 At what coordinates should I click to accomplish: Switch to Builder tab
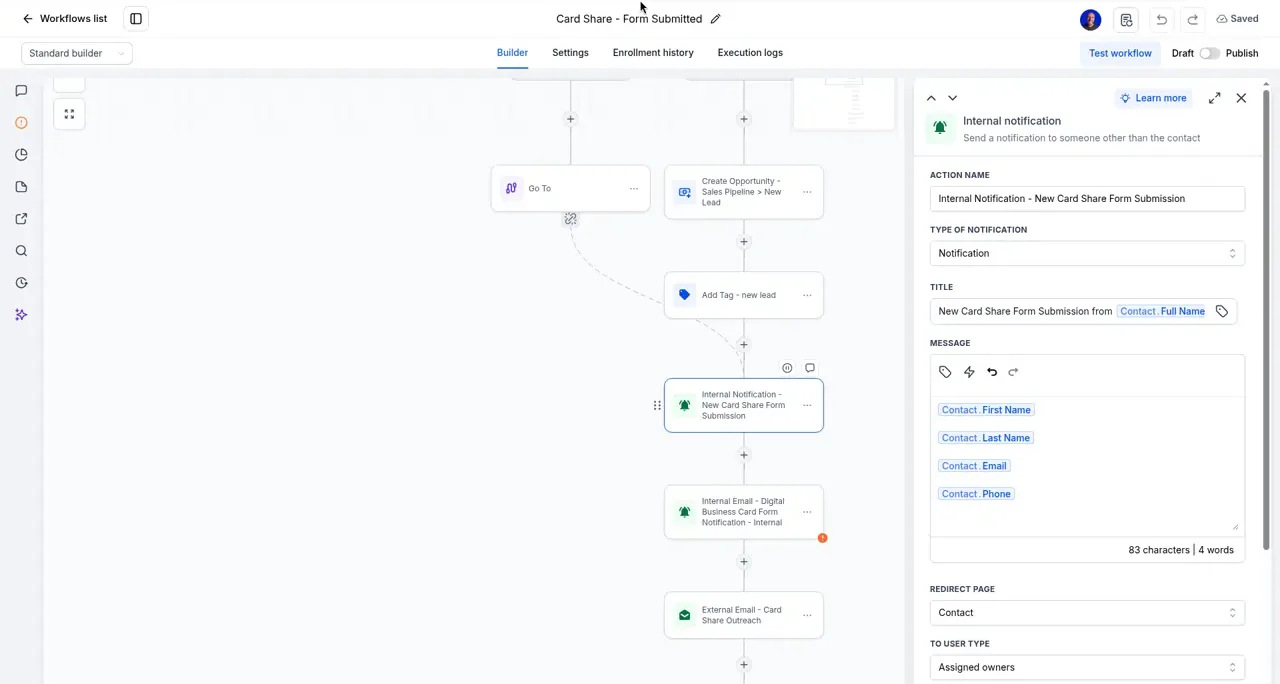[x=512, y=53]
